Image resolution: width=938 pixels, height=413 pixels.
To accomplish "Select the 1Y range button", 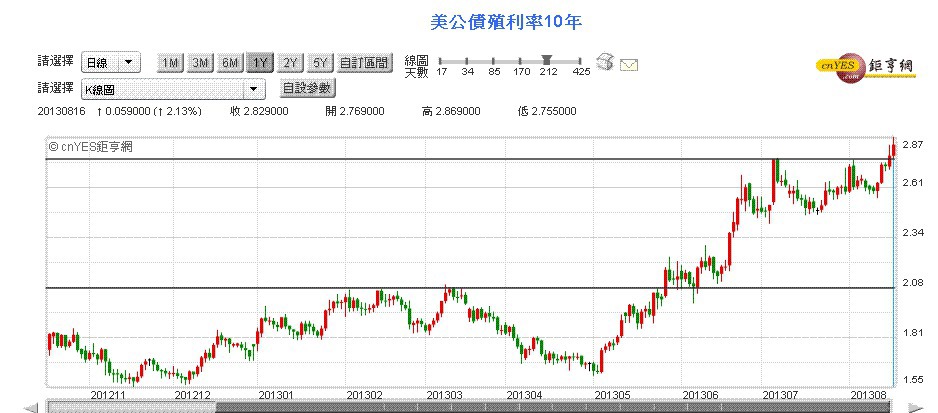I will [x=260, y=63].
